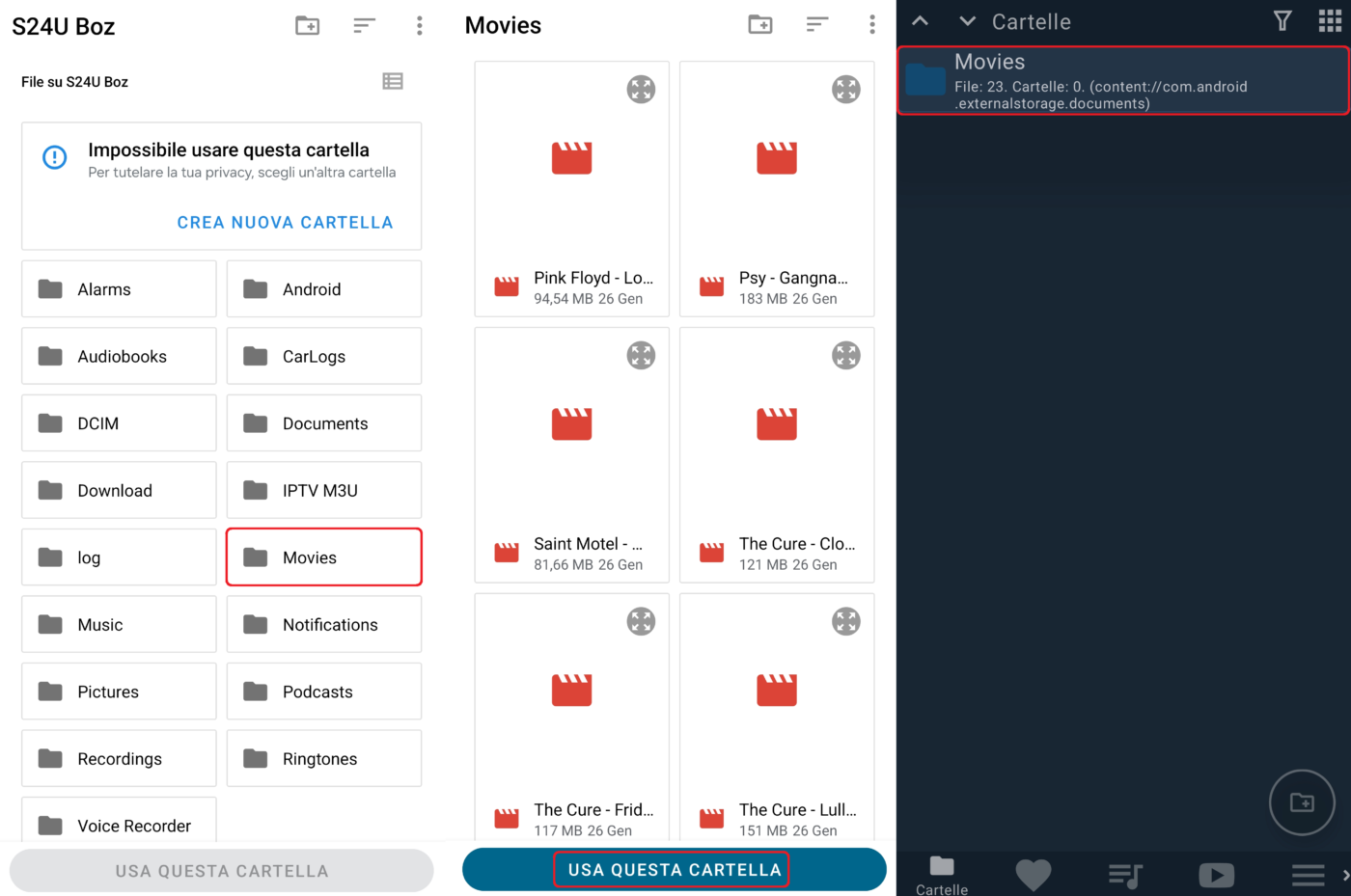1351x896 pixels.
Task: Switch File su S24U Boz to list view
Action: 393,82
